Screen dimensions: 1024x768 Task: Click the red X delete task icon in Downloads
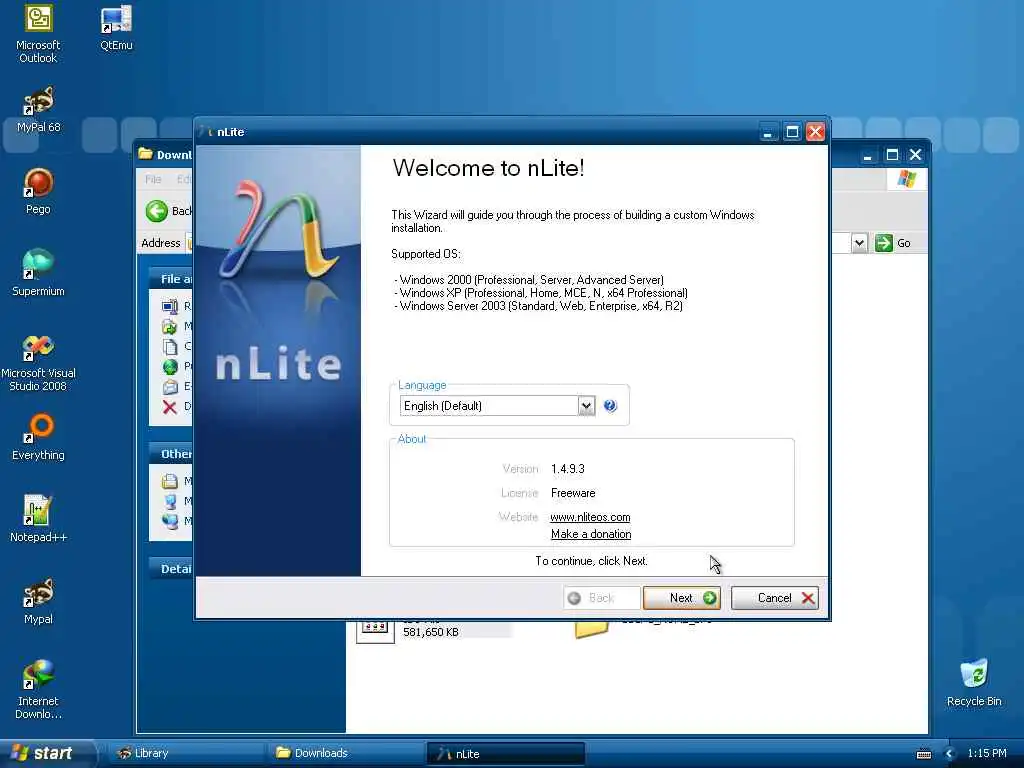170,407
